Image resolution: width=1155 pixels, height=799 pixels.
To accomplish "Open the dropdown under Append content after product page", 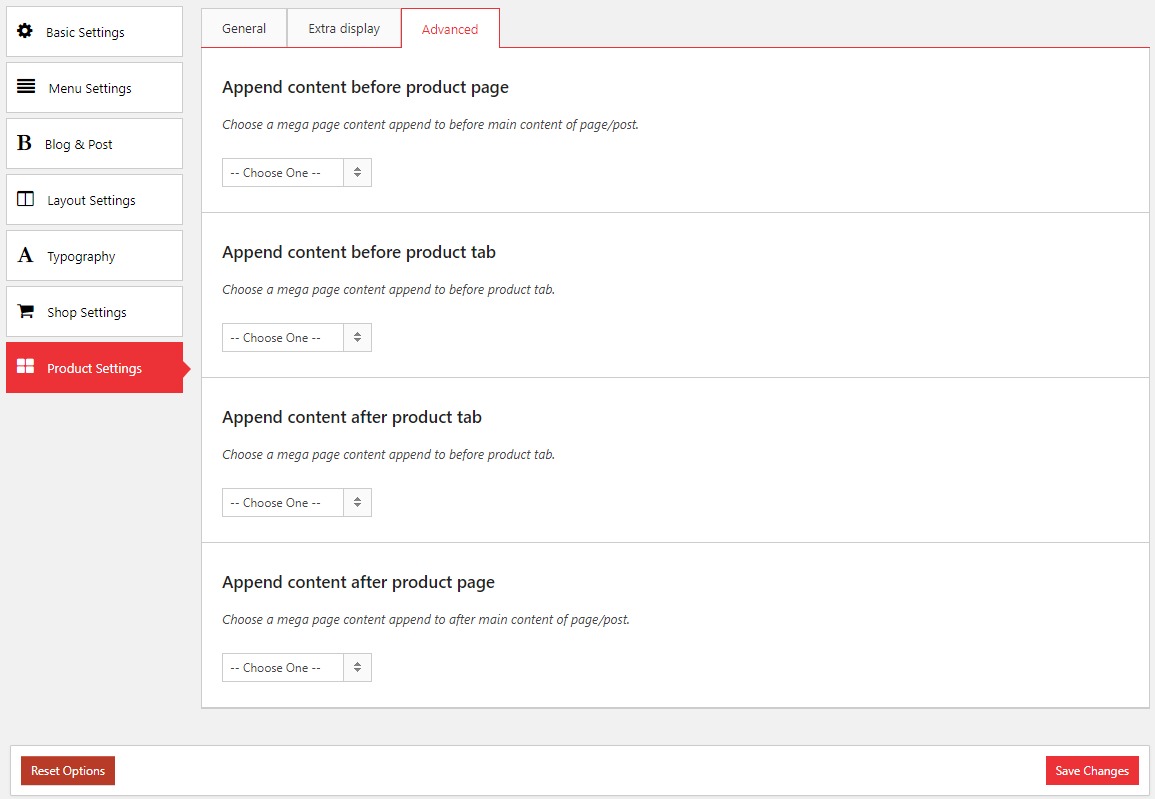I will (x=283, y=668).
